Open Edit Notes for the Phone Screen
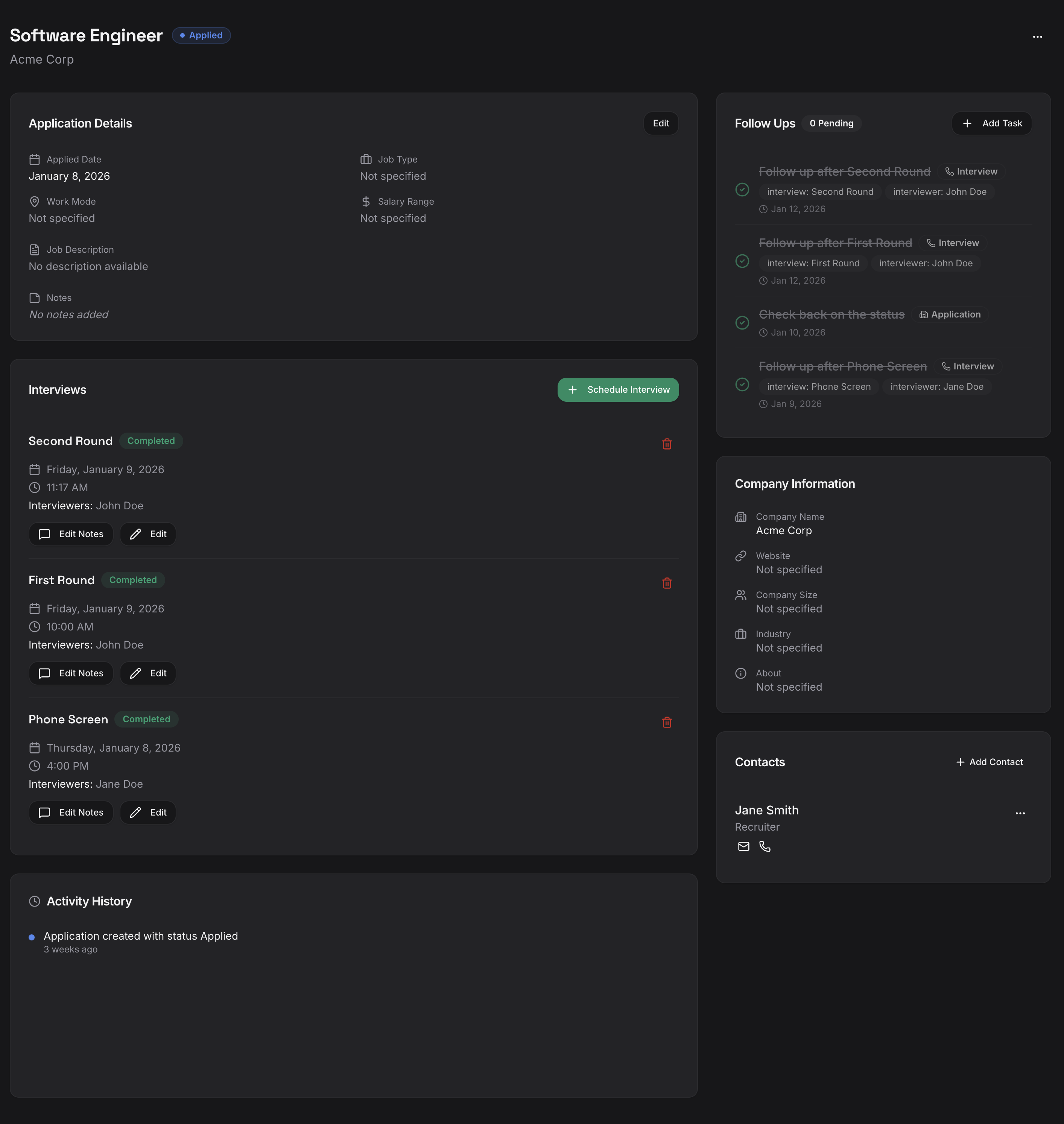This screenshot has width=1064, height=1124. (x=71, y=812)
